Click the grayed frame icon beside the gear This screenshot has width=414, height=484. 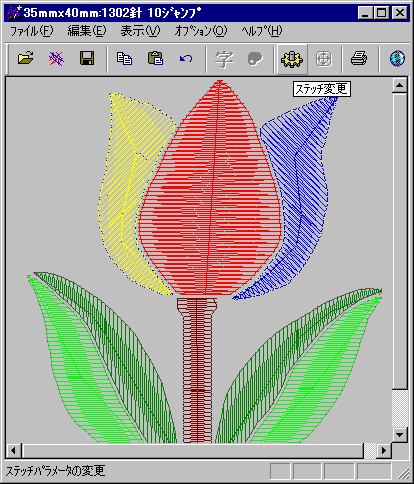[324, 59]
